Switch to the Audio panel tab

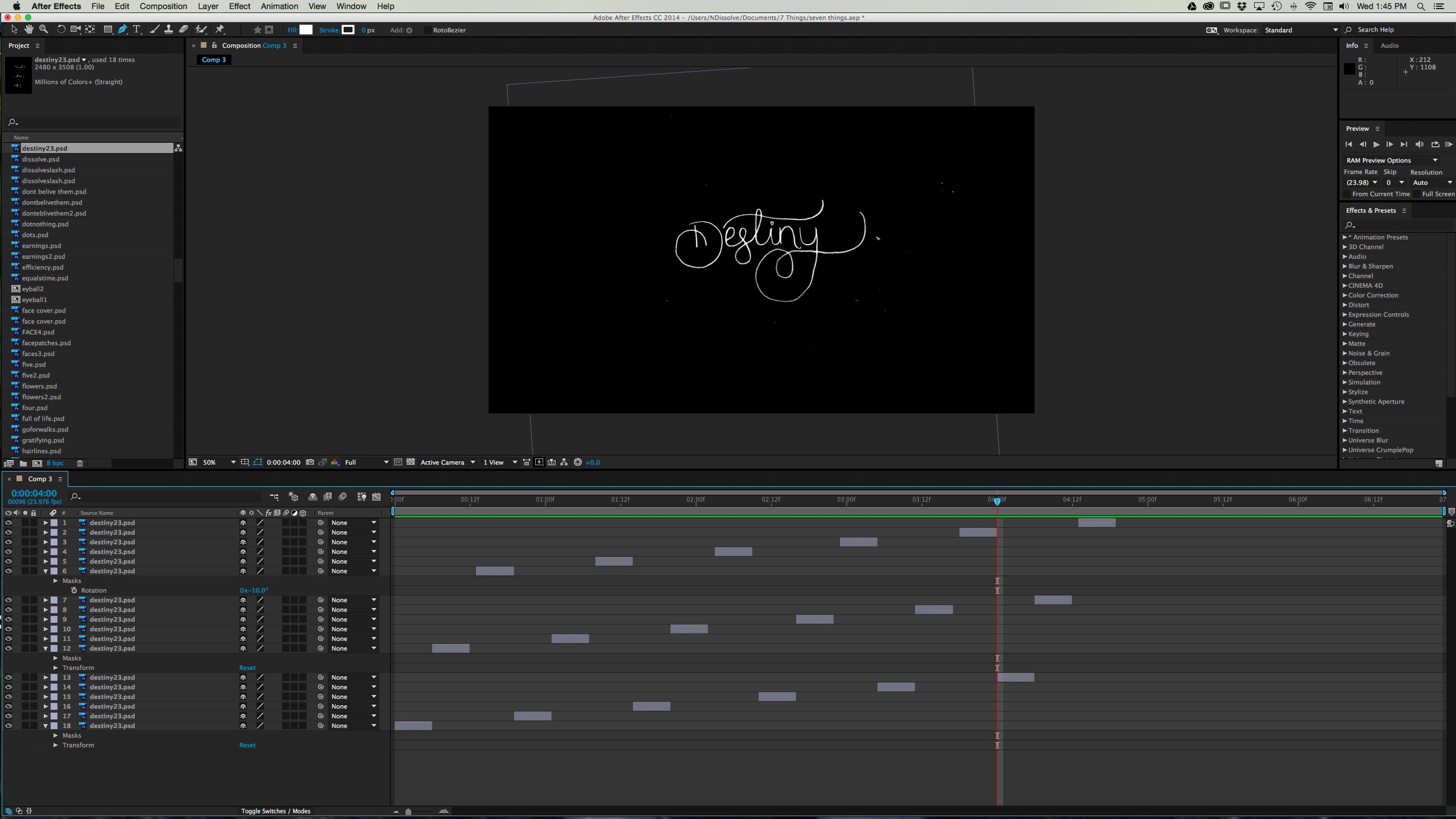[x=1389, y=45]
